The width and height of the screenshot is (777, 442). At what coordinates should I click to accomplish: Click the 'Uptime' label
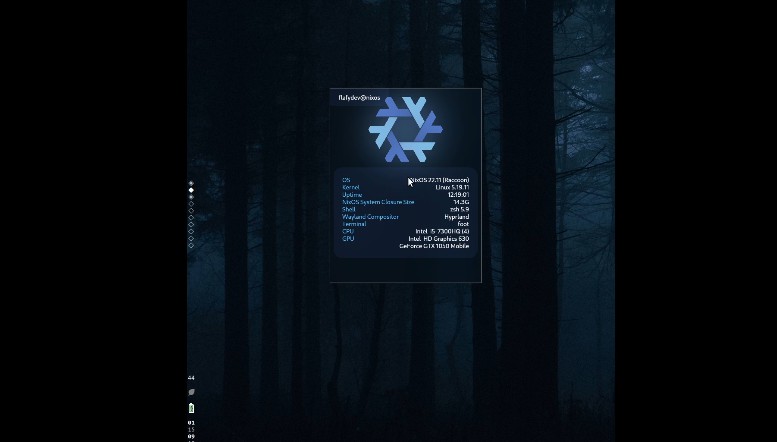(x=352, y=195)
